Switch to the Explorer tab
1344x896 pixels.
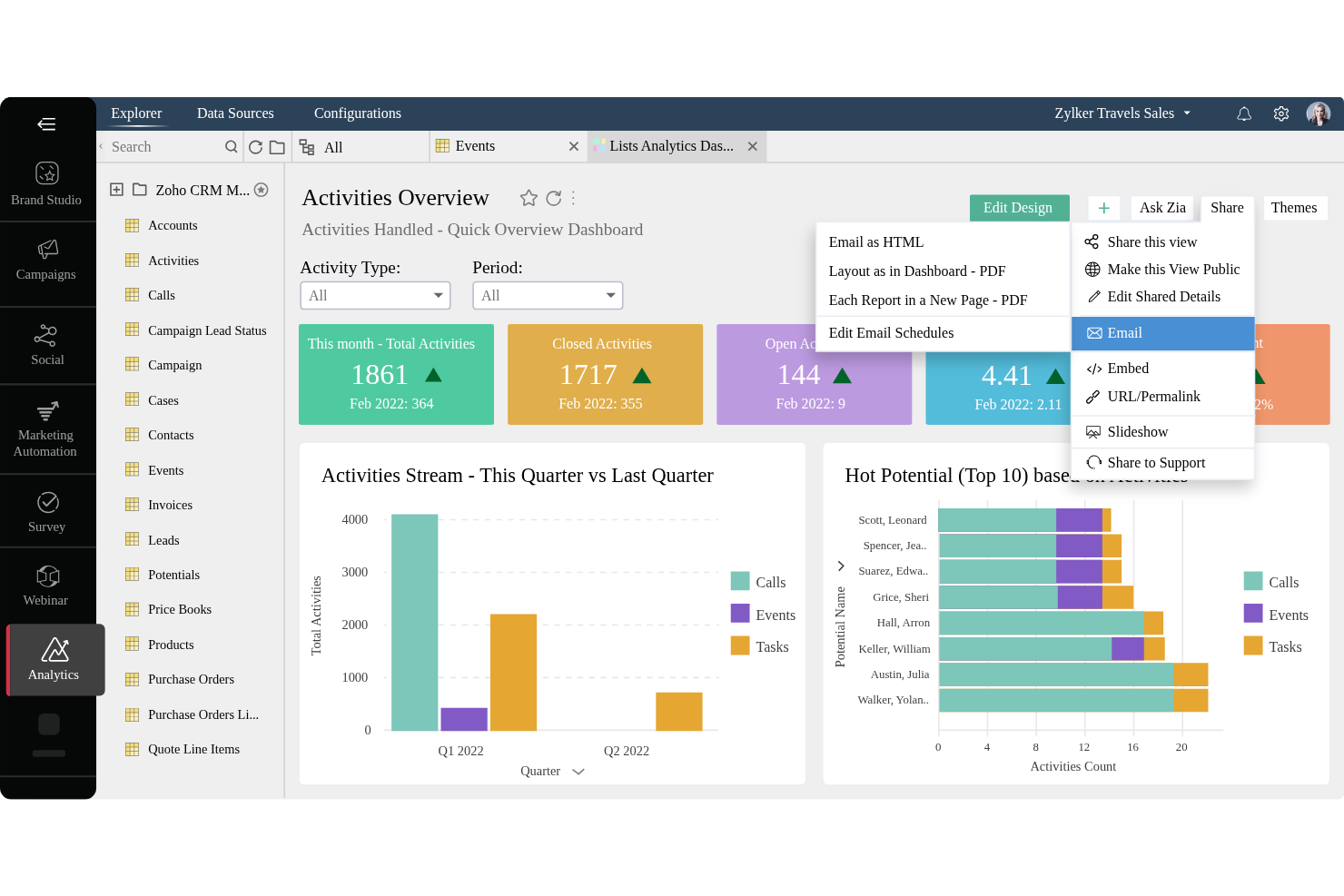click(136, 113)
